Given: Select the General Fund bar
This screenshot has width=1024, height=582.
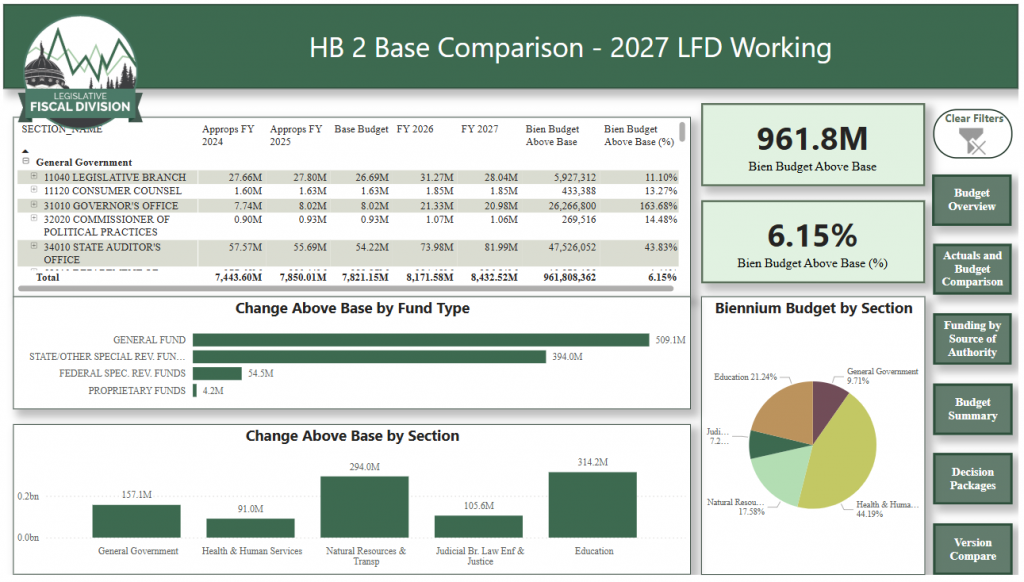Looking at the screenshot, I should pyautogui.click(x=420, y=340).
